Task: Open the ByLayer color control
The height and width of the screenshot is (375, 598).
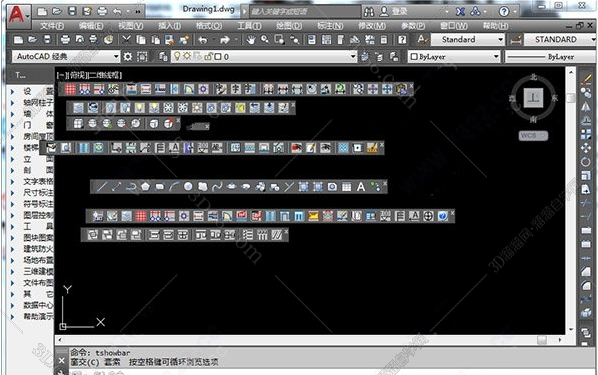Action: tap(454, 57)
